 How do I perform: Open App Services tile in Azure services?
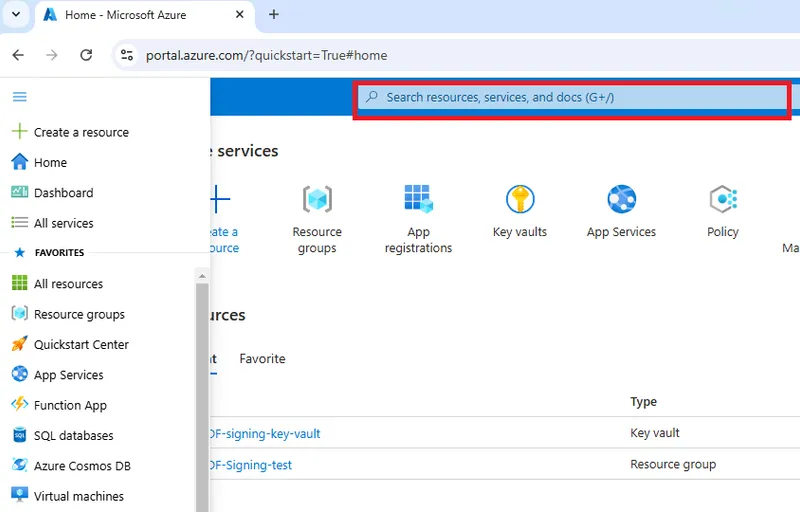621,212
